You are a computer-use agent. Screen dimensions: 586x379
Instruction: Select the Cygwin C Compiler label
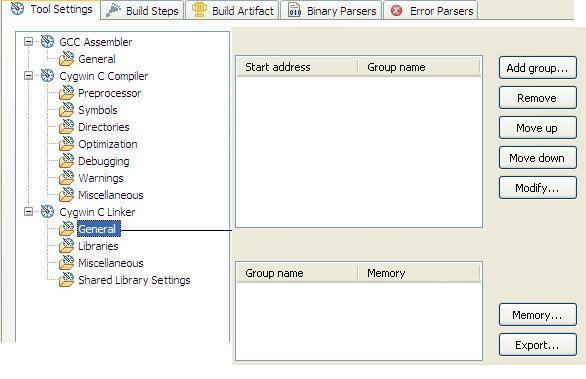coord(104,76)
